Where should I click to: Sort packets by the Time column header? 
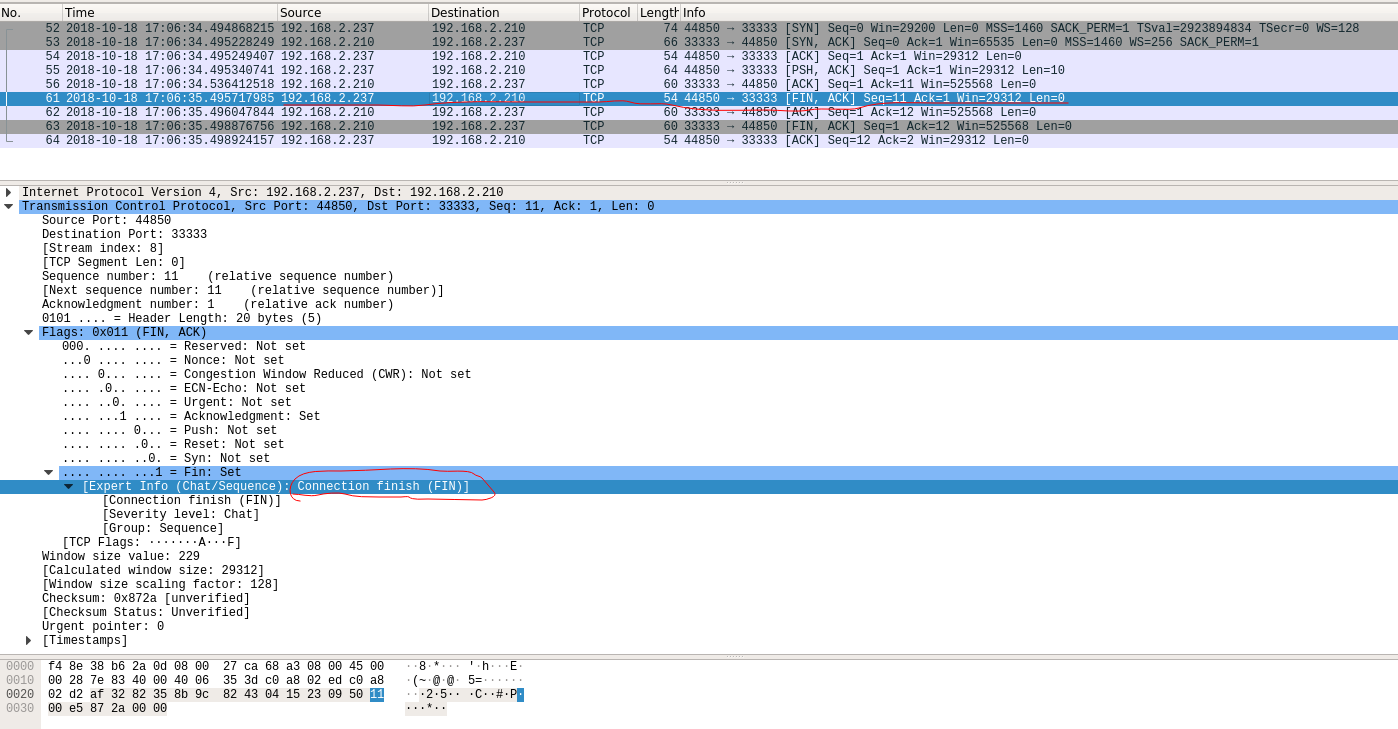[x=170, y=13]
